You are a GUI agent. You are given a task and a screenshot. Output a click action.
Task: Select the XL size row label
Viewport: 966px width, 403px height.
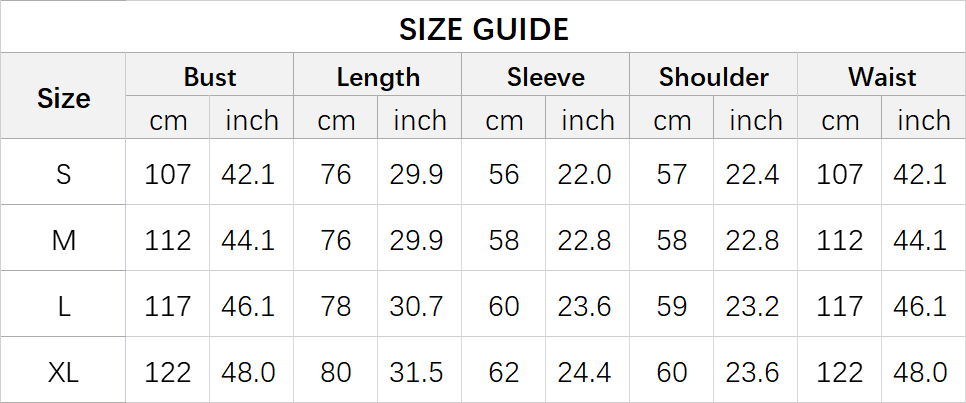pos(63,372)
